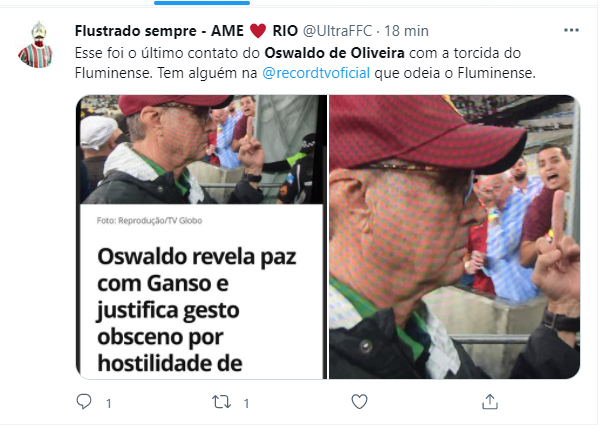View the retweet count number
Image resolution: width=606 pixels, height=425 pixels.
point(246,404)
